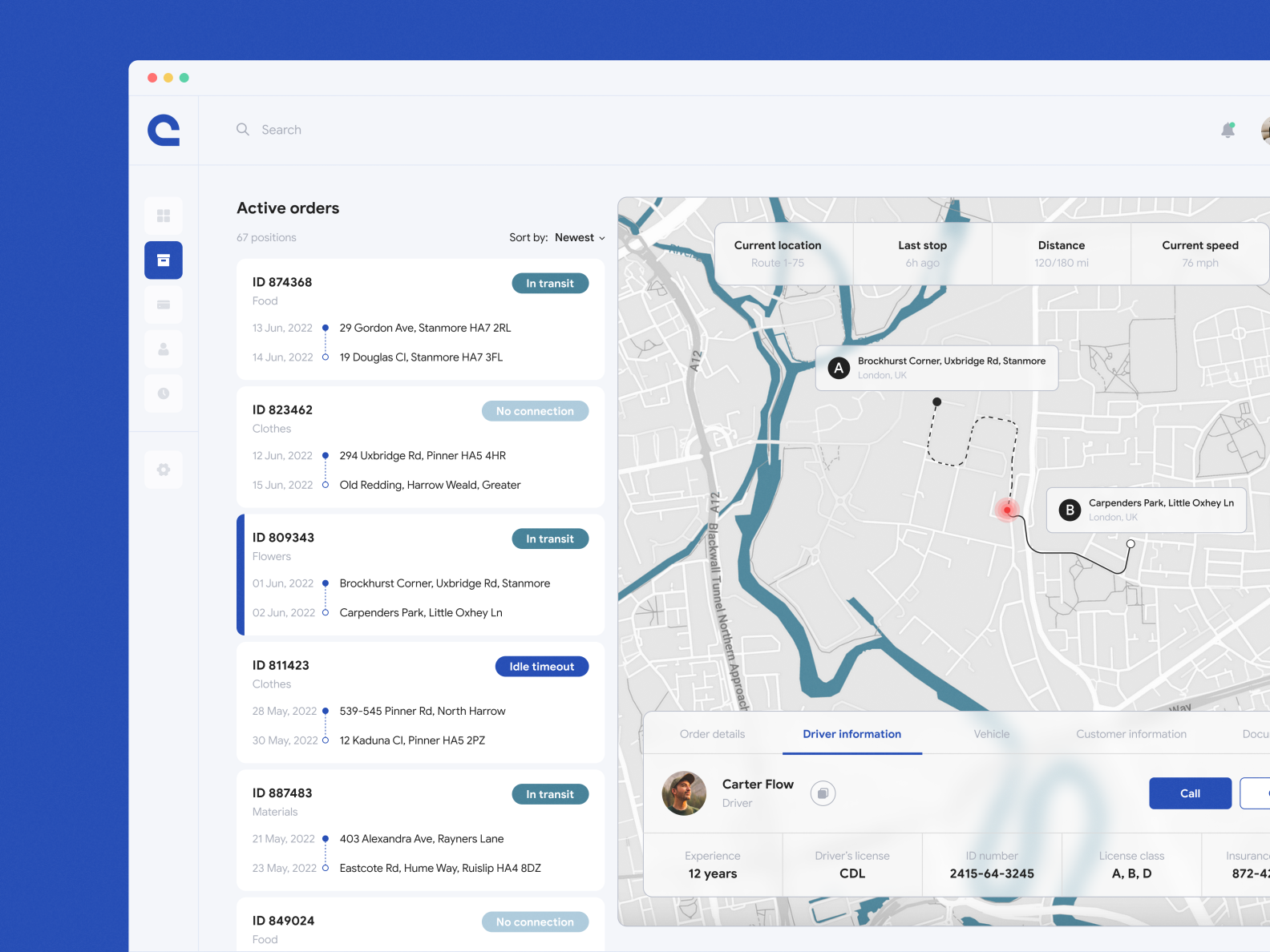The width and height of the screenshot is (1270, 952).
Task: Click address 403 Alexandra Ave, Rayners Lane
Action: (x=422, y=839)
